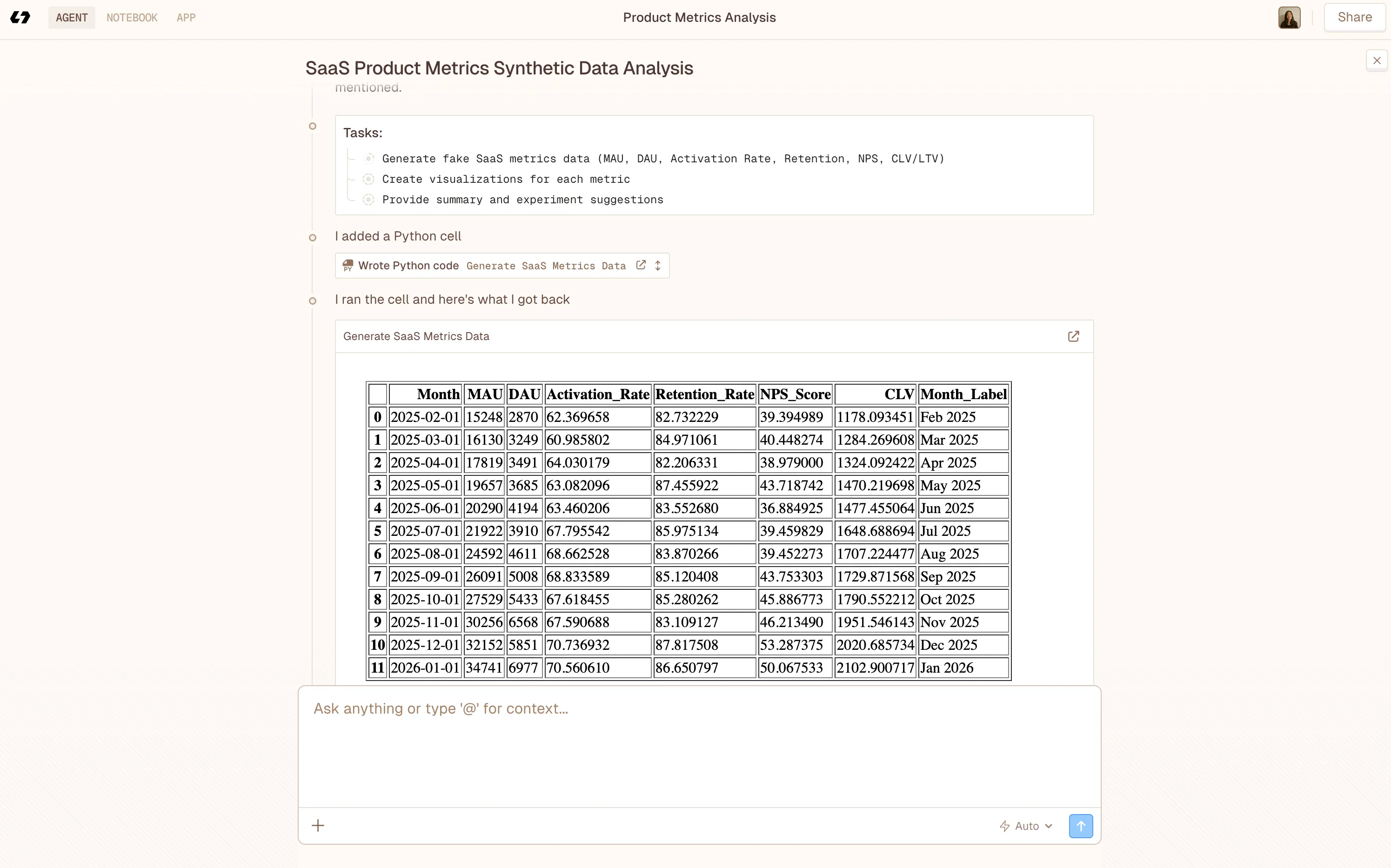Click the Julius logo in the top left
Viewport: 1391px width, 868px height.
pyautogui.click(x=20, y=17)
